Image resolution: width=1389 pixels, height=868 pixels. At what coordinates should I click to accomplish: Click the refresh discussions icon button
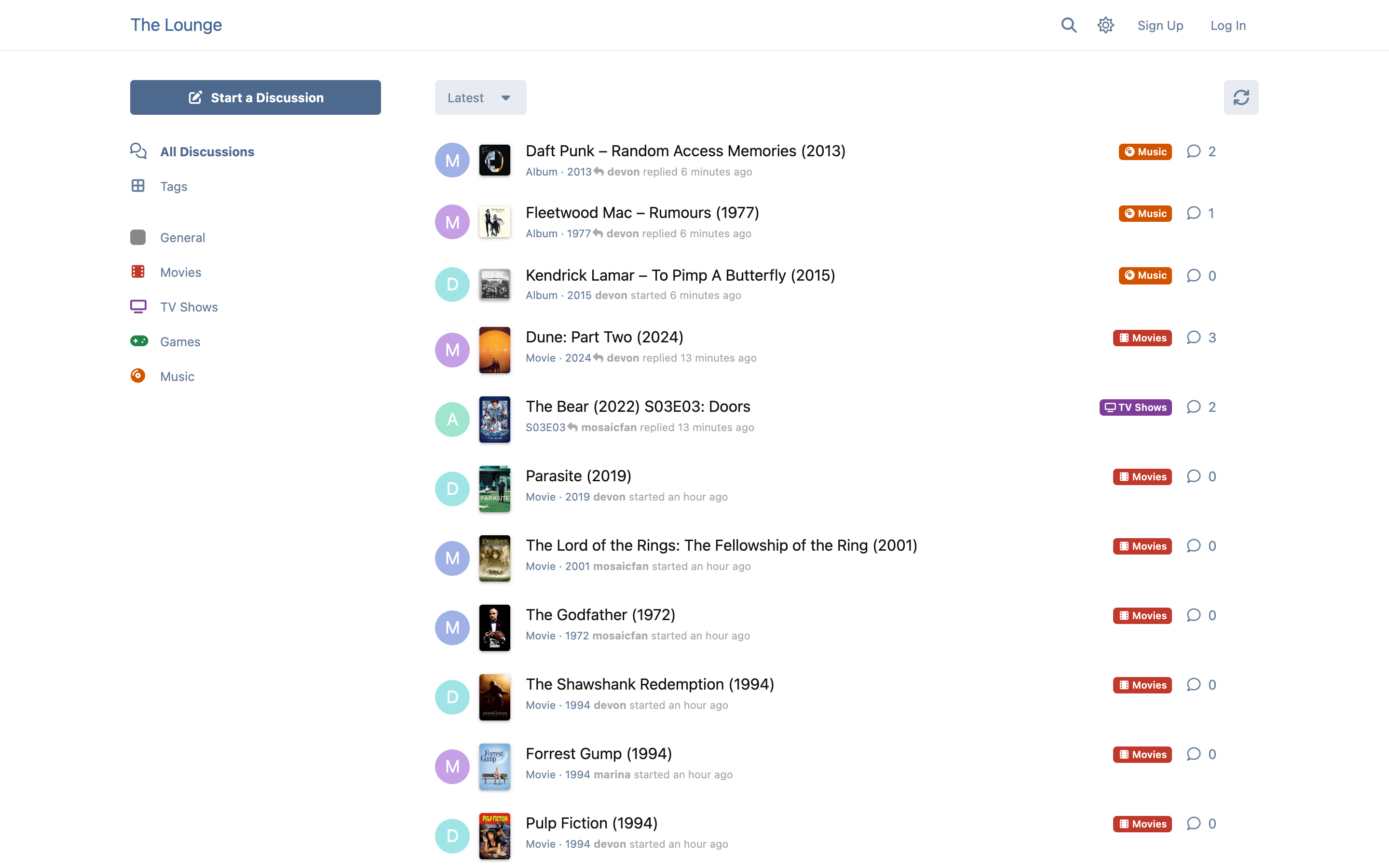tap(1241, 97)
